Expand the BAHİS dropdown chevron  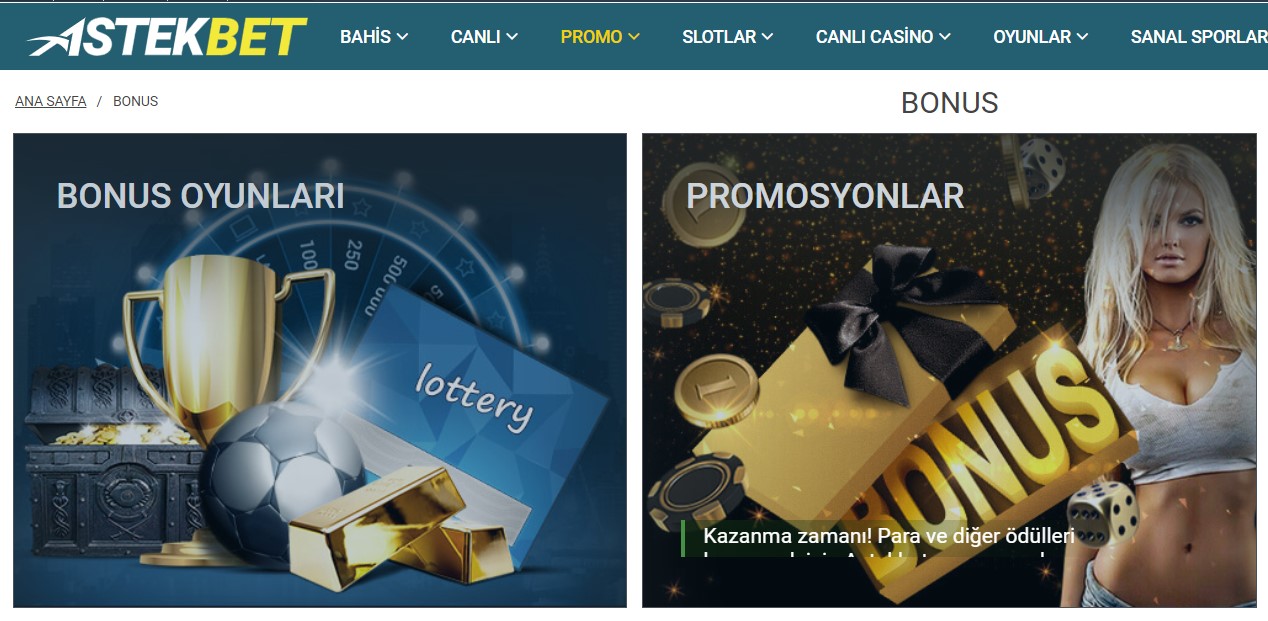click(x=402, y=37)
